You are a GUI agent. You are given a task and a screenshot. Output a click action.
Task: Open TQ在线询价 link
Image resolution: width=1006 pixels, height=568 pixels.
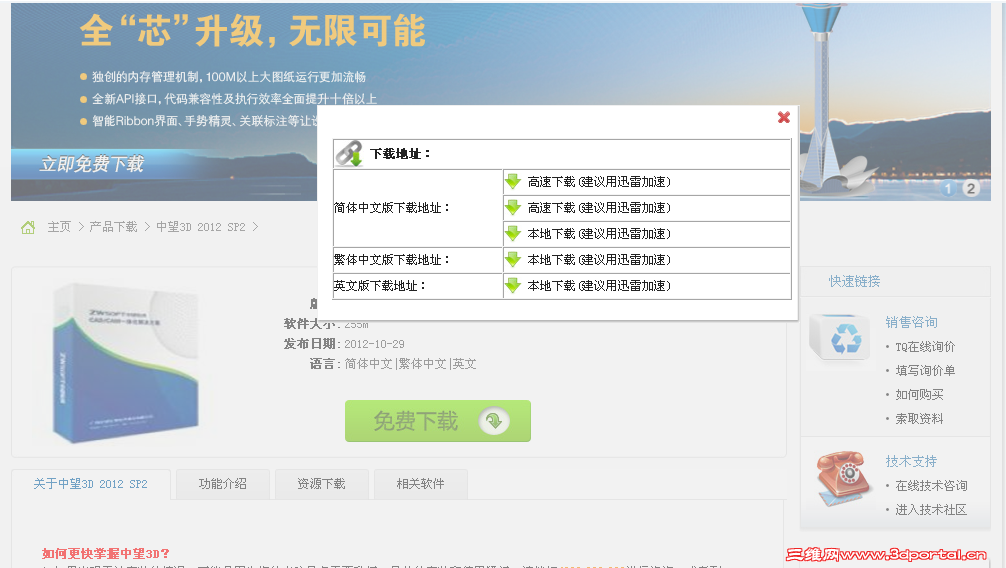[925, 347]
